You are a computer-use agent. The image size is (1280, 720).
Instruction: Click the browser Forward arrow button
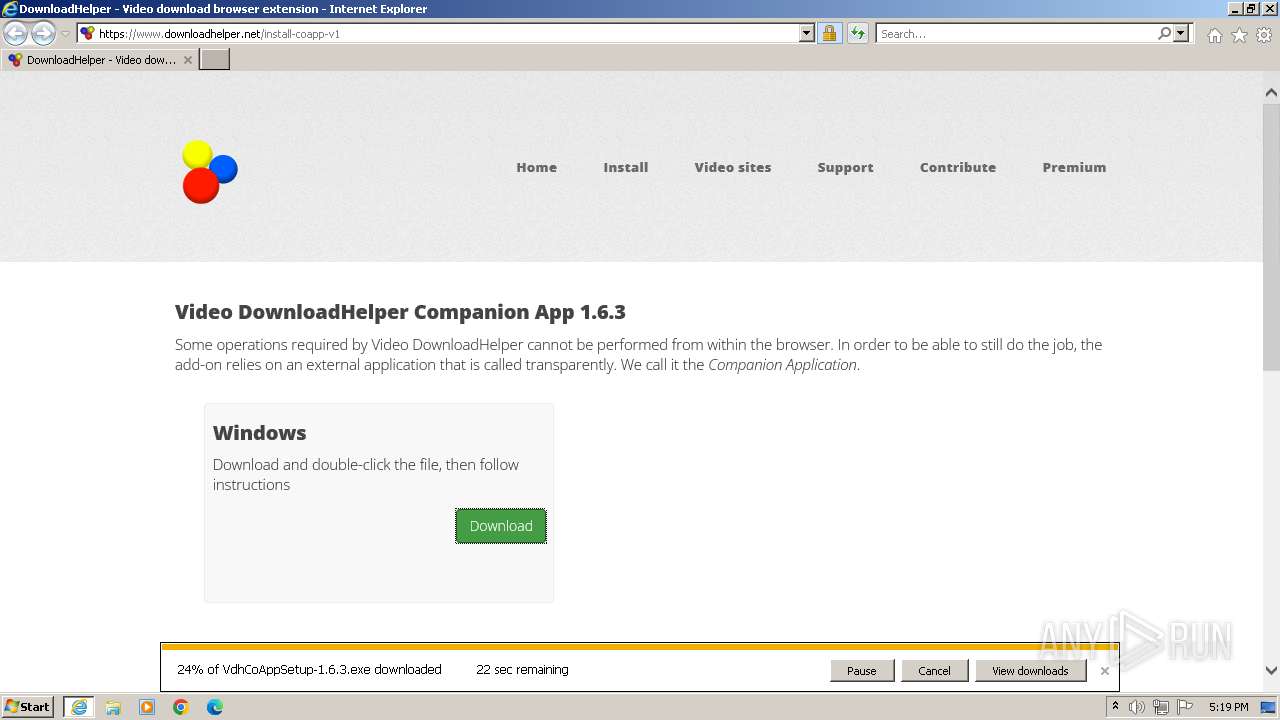(43, 34)
